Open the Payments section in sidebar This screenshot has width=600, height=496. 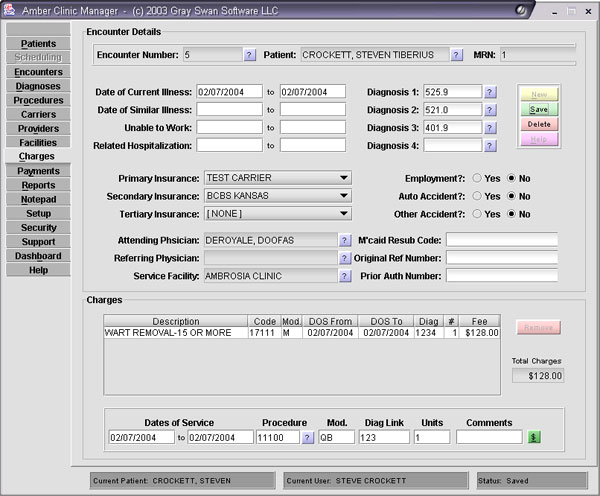point(38,171)
